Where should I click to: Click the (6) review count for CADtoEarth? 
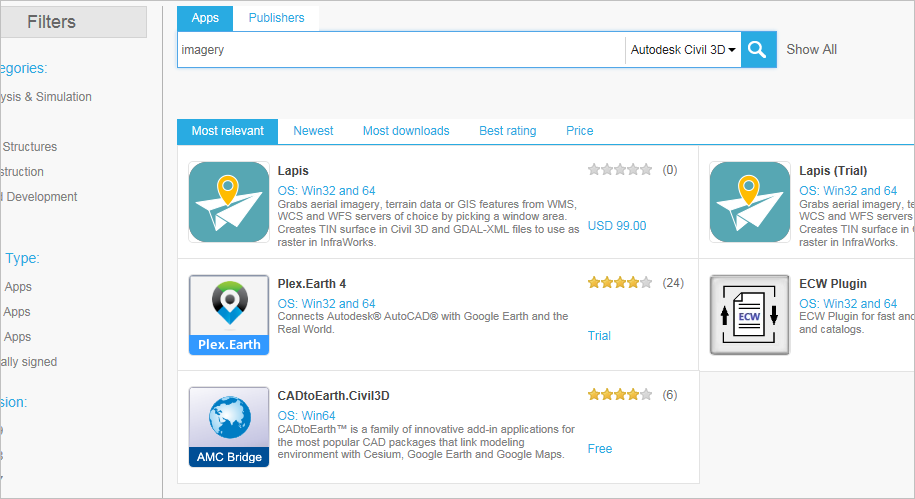tap(669, 395)
